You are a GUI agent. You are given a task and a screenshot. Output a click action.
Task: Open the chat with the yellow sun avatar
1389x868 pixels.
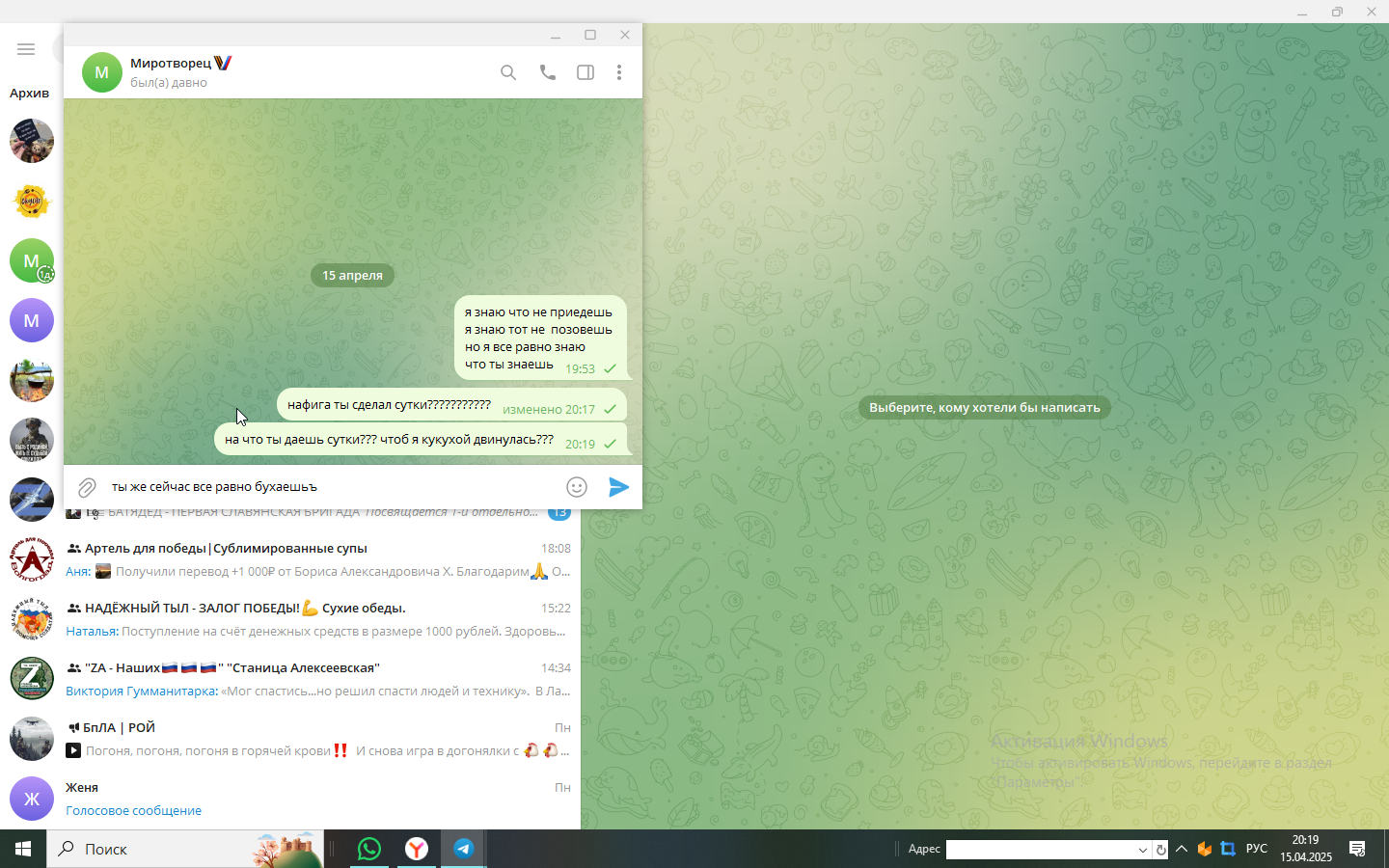point(32,201)
